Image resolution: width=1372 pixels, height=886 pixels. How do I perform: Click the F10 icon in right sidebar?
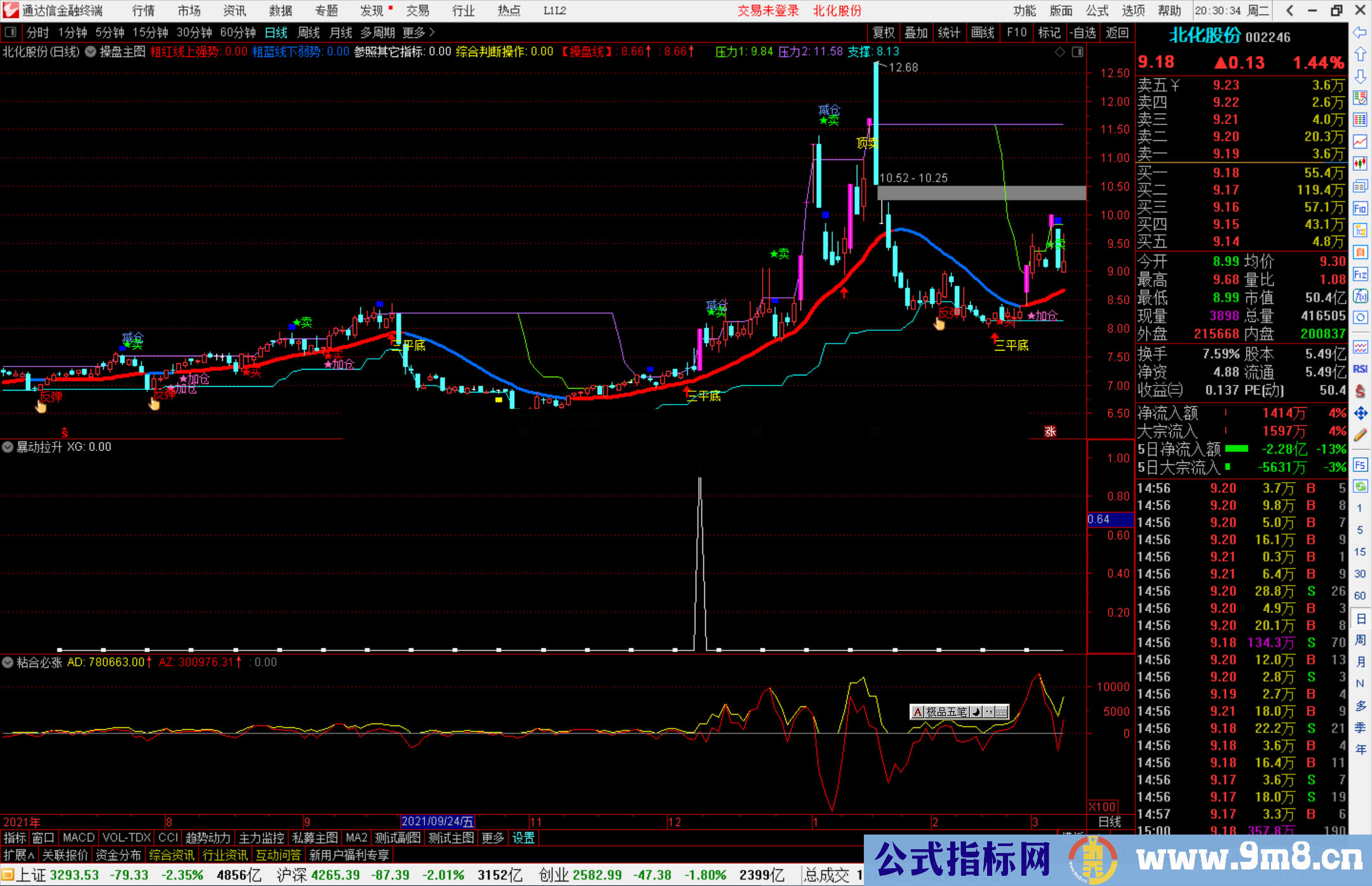click(1360, 209)
